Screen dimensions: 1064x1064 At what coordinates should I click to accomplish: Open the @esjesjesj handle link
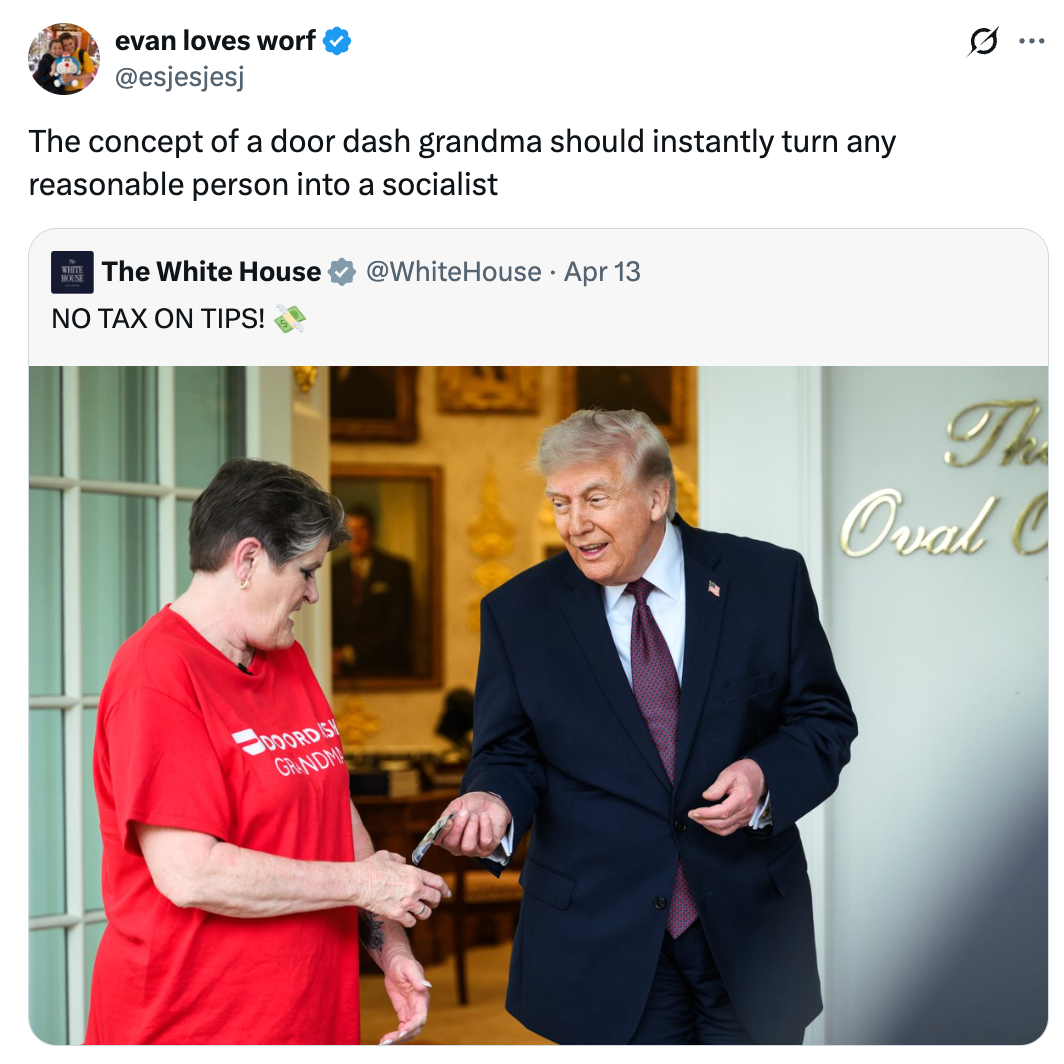pos(179,77)
